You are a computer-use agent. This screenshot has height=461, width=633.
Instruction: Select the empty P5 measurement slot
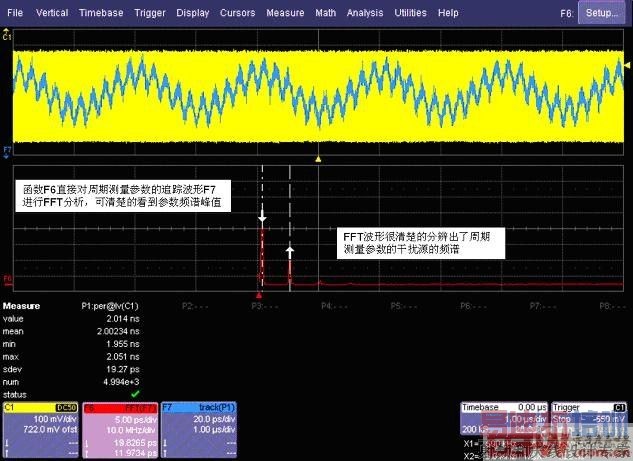(404, 306)
